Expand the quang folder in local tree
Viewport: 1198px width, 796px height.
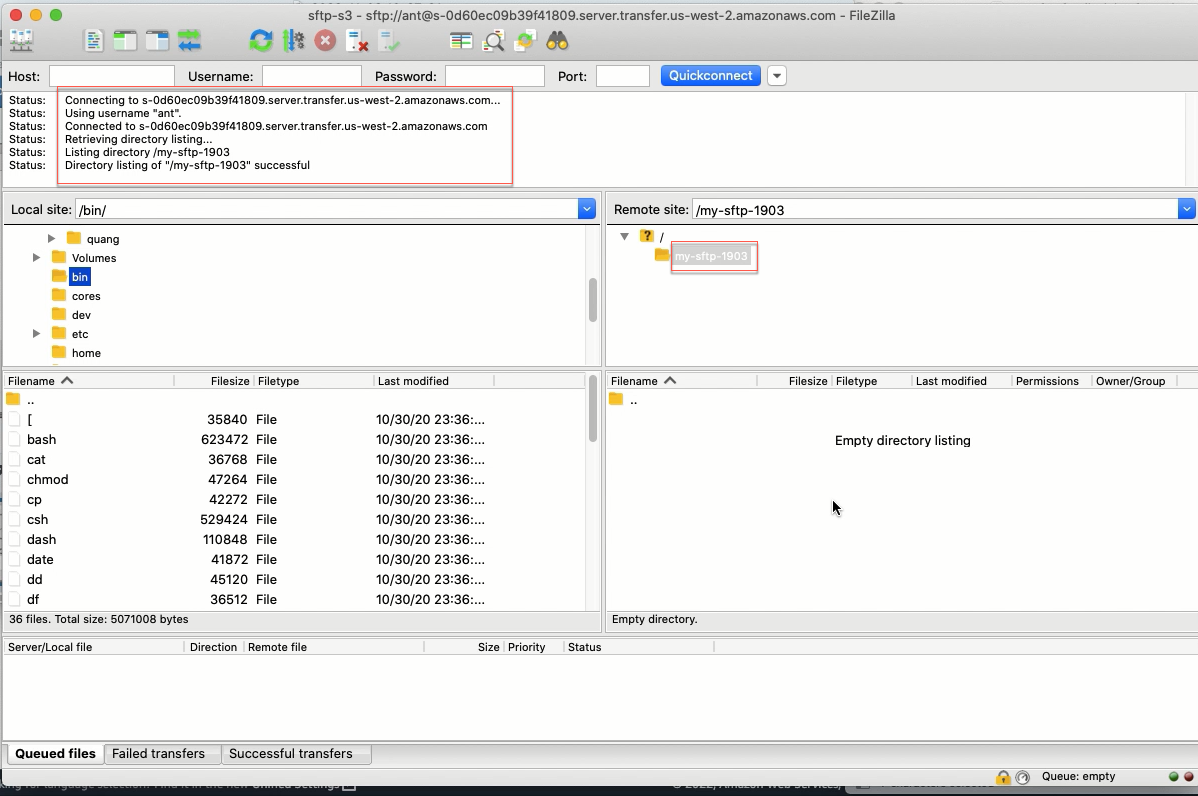point(51,238)
